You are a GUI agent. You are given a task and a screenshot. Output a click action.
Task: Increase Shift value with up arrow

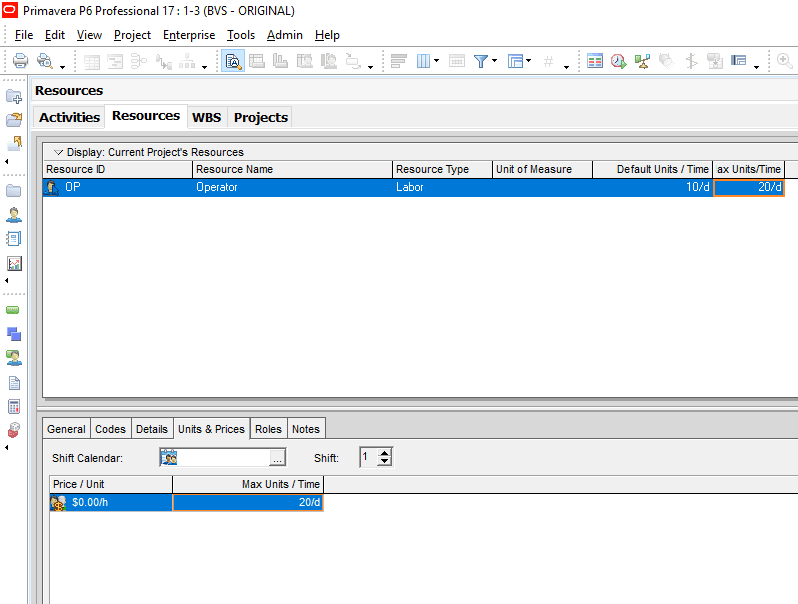click(x=385, y=452)
